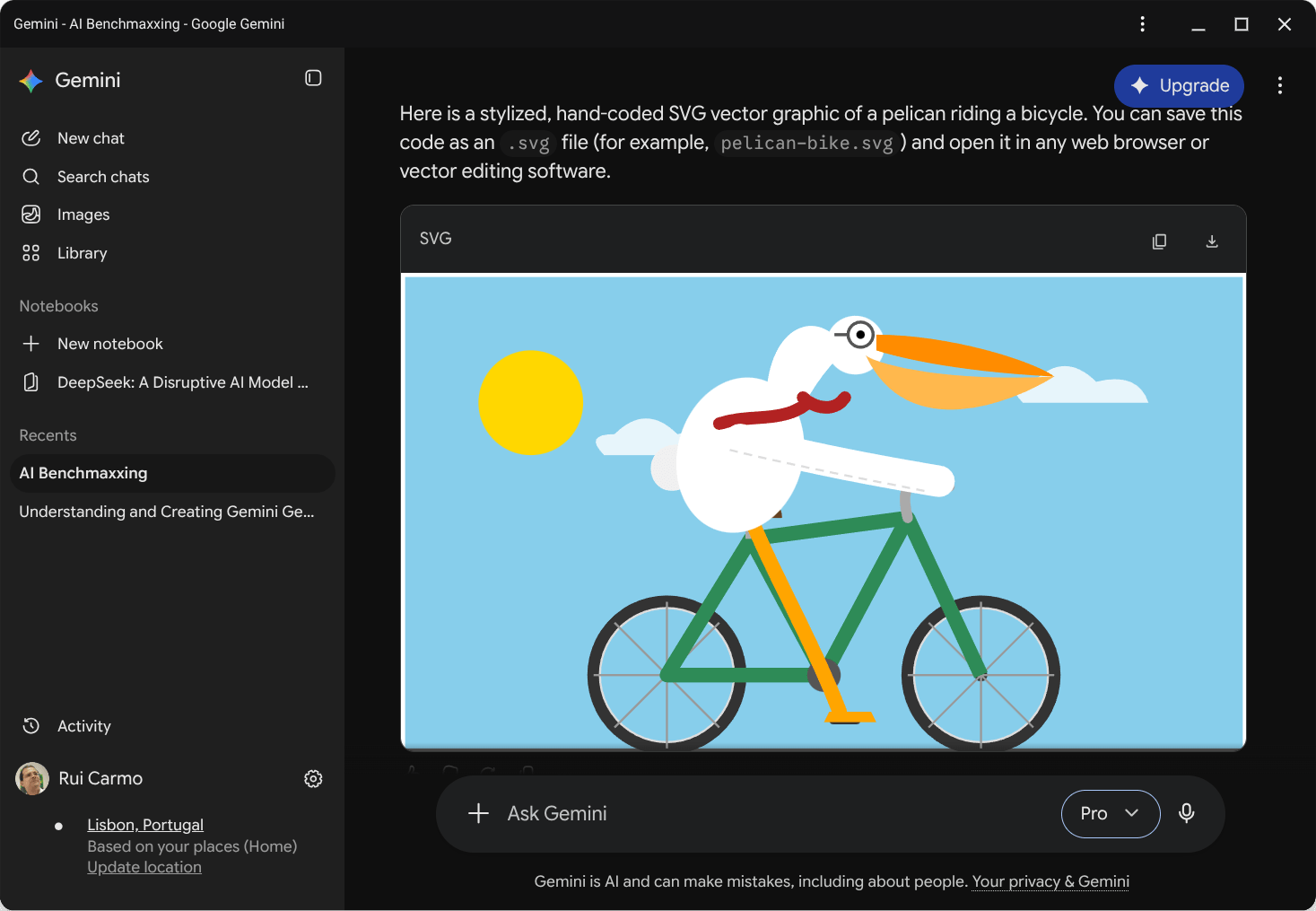
Task: Click the Lisbon, Portugal location link
Action: pos(145,825)
